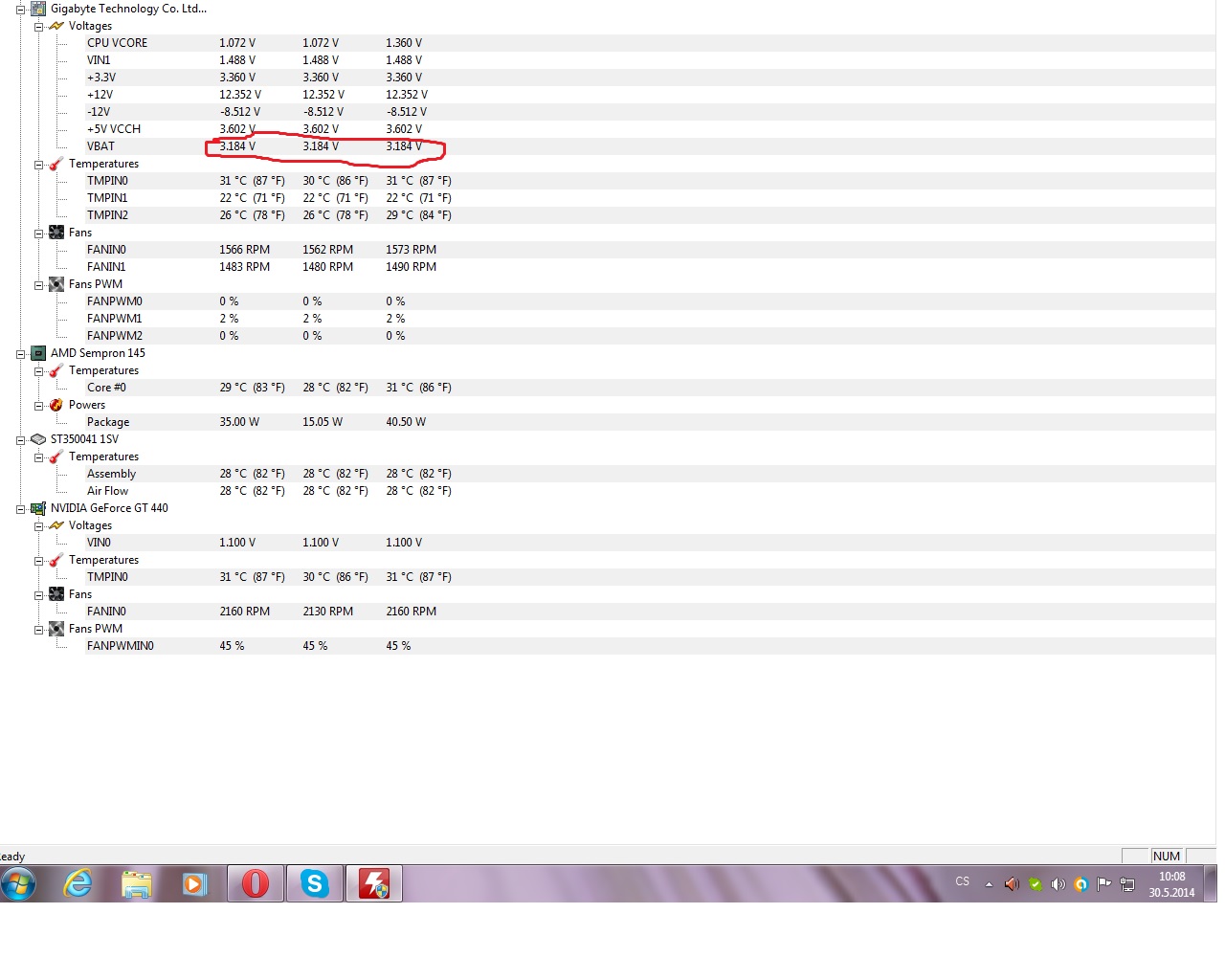
Task: Select the FANPWMIN0 row label
Action: coord(121,646)
